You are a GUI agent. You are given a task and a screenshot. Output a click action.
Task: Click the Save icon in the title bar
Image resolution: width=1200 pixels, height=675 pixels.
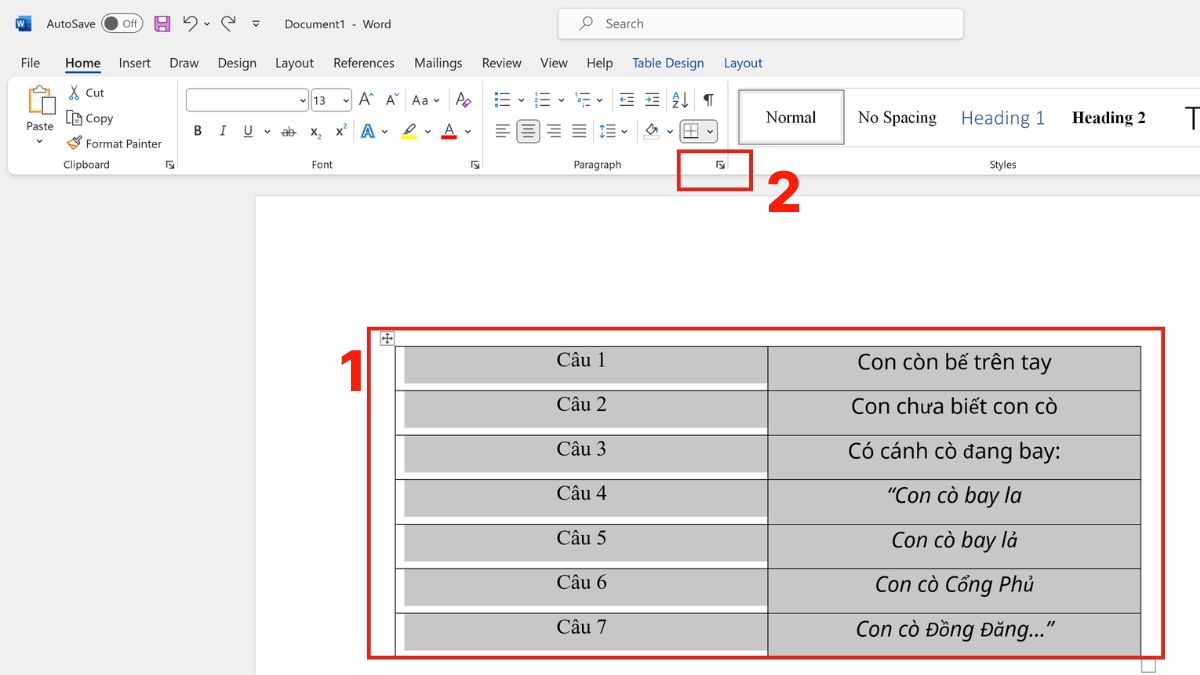(x=162, y=23)
